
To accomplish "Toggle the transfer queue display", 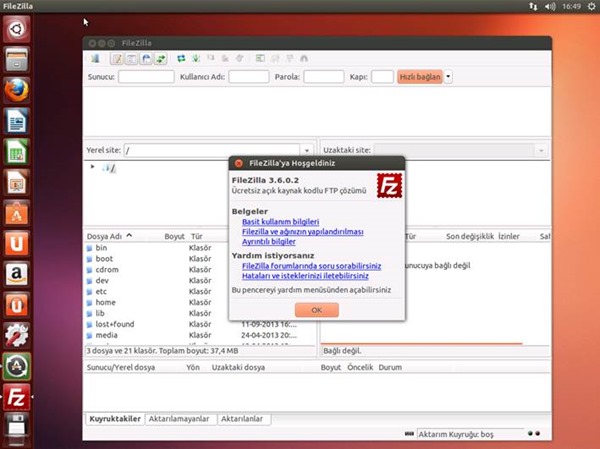I will tap(160, 59).
